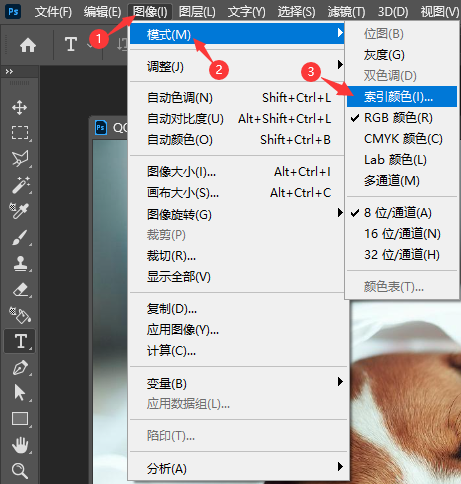Expand the 调整(J) submenu
The image size is (461, 484).
(x=237, y=66)
